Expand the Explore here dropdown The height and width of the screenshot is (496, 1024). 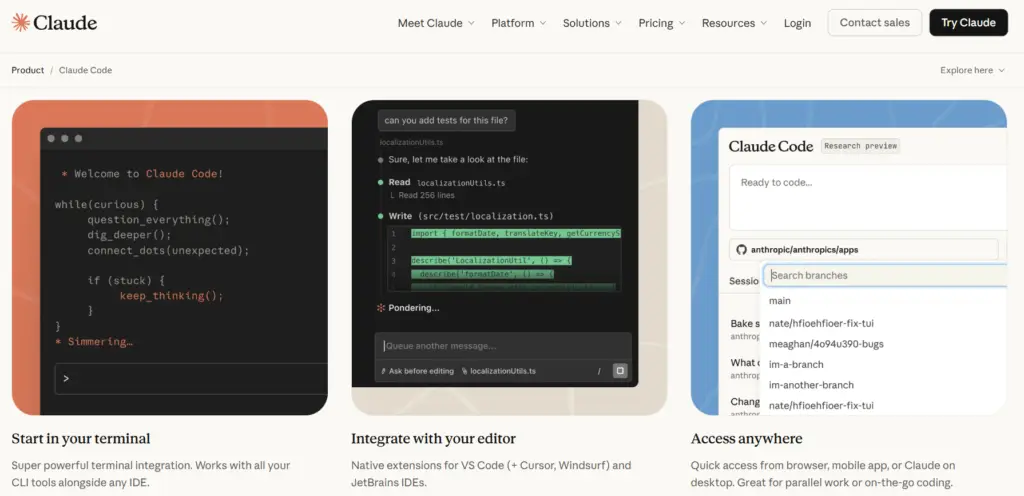point(972,70)
